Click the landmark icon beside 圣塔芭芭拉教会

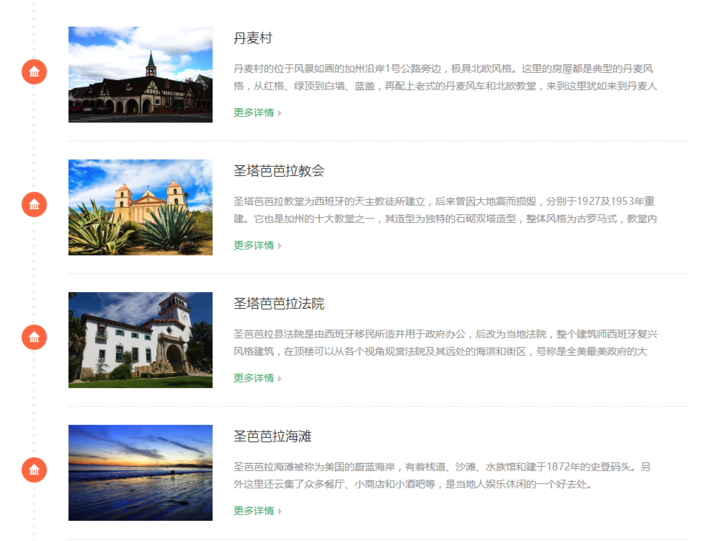pyautogui.click(x=34, y=205)
